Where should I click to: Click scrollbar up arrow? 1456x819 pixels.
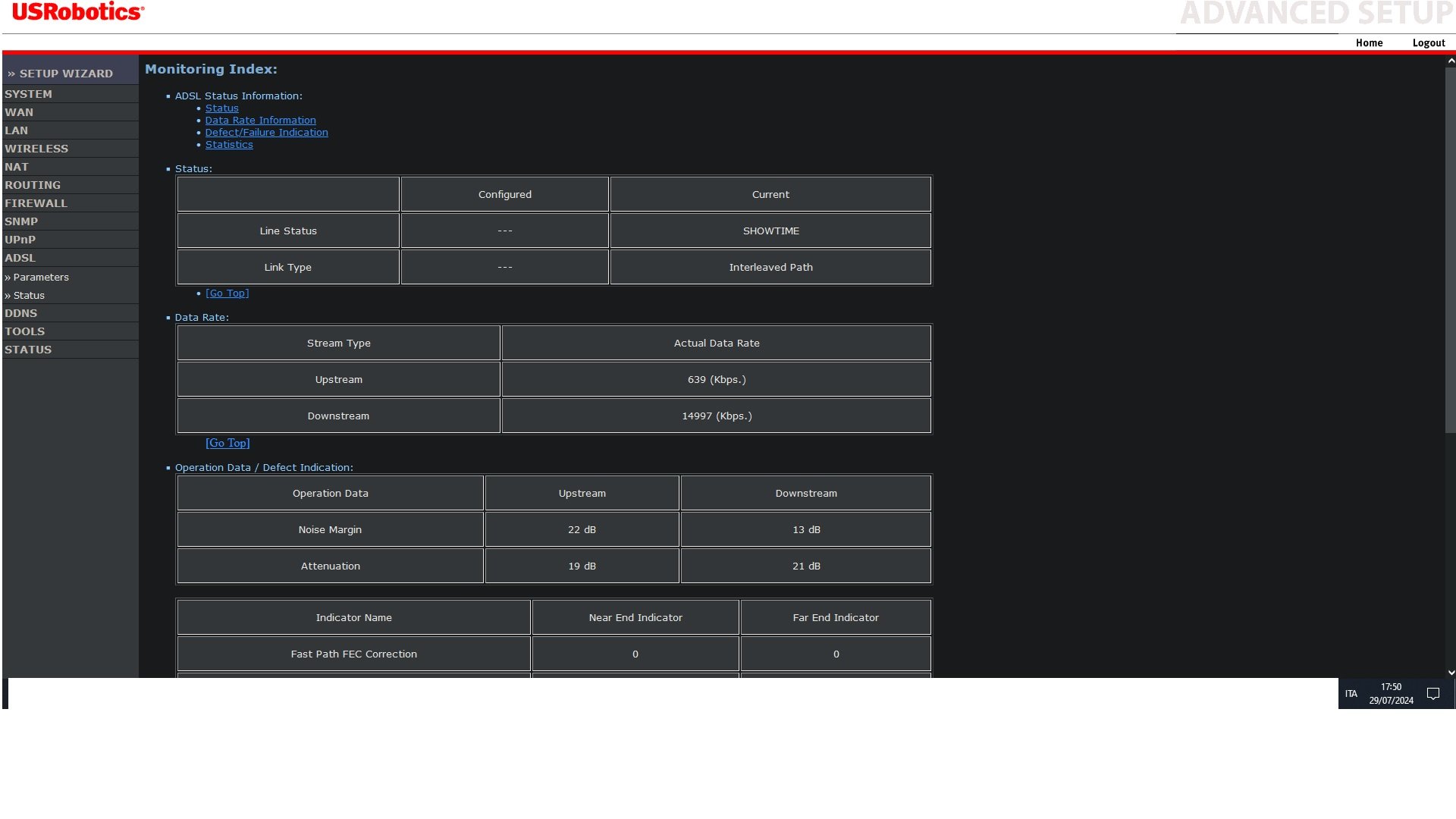(1451, 61)
